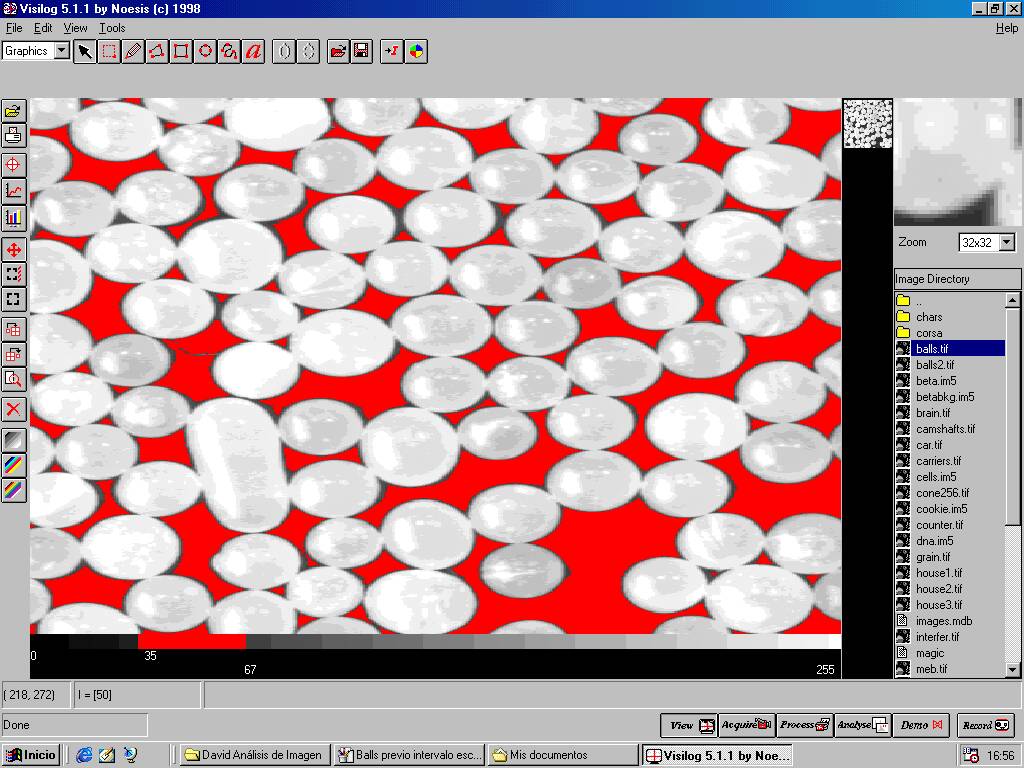Select the text annotation 'a' tool
This screenshot has width=1024, height=768.
pyautogui.click(x=254, y=51)
